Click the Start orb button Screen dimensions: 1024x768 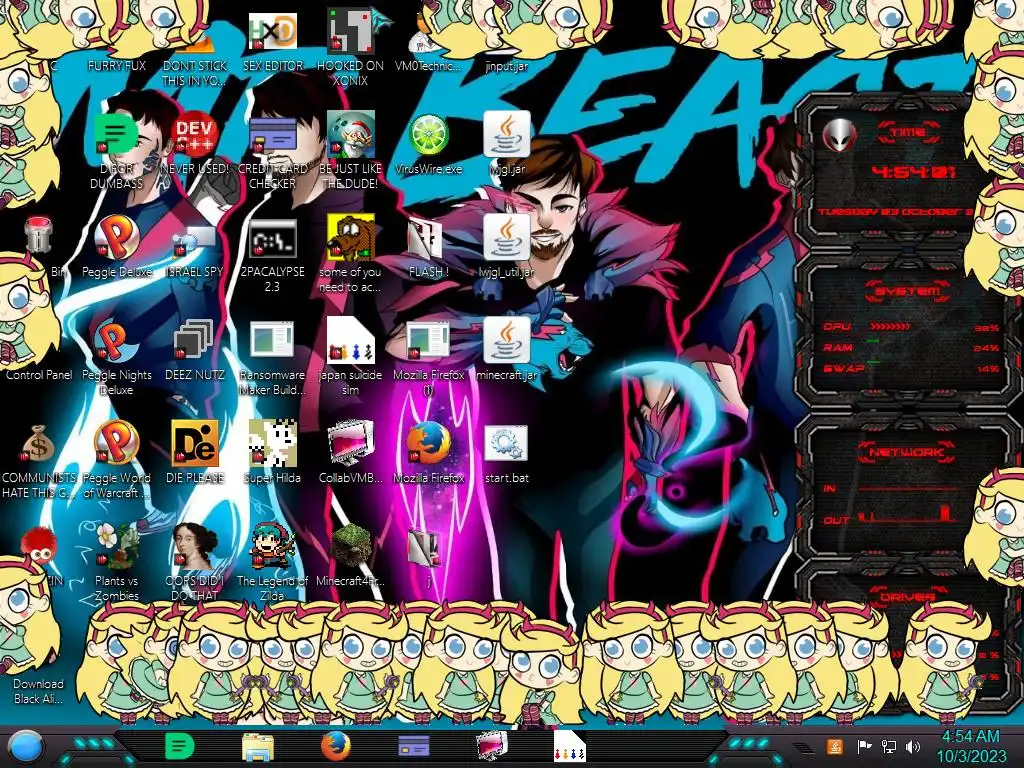tap(27, 746)
